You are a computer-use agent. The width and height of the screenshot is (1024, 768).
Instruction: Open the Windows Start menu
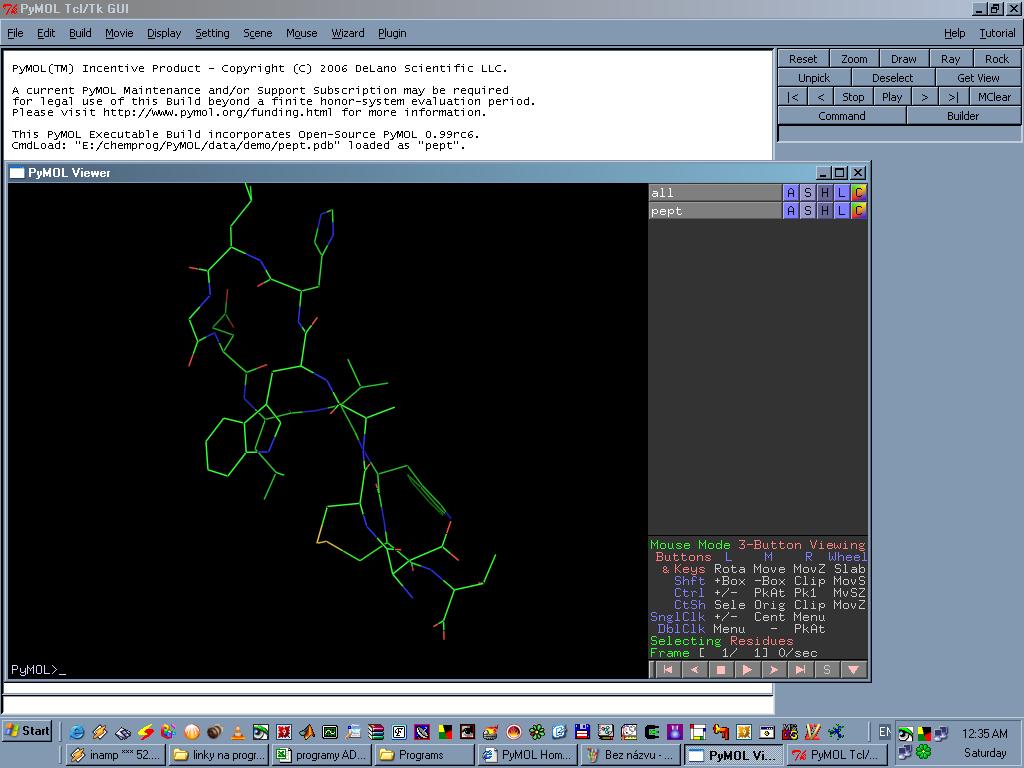coord(27,731)
